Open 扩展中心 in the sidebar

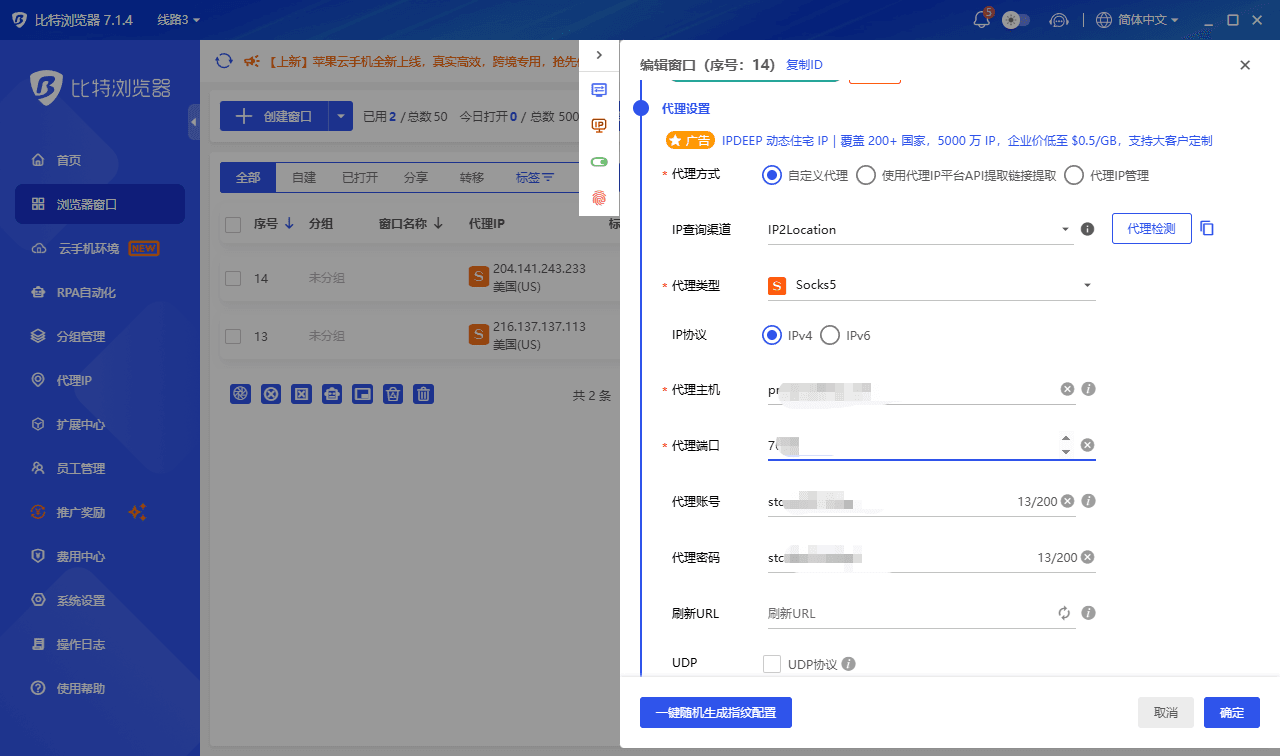100,424
